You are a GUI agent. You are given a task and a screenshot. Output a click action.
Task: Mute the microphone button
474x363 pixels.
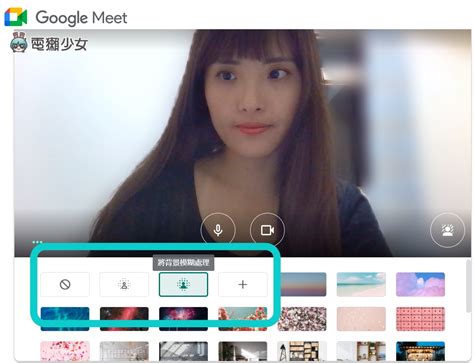[218, 230]
